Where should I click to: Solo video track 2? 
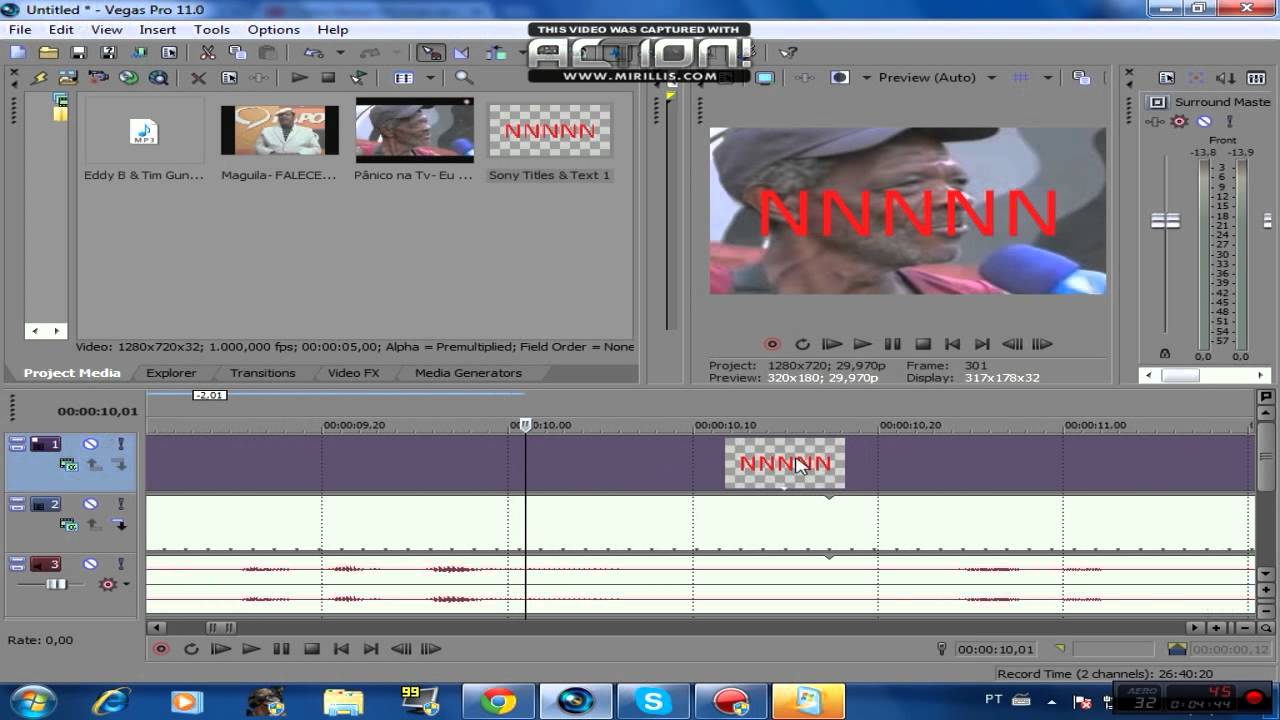[x=120, y=504]
